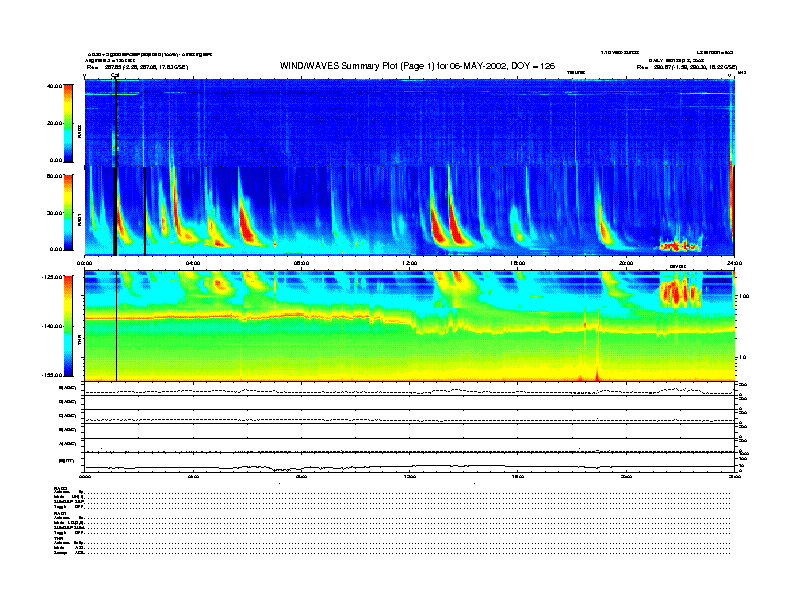Click the WIND/WAVES Summary Plot title
This screenshot has width=792, height=612.
pyautogui.click(x=417, y=65)
